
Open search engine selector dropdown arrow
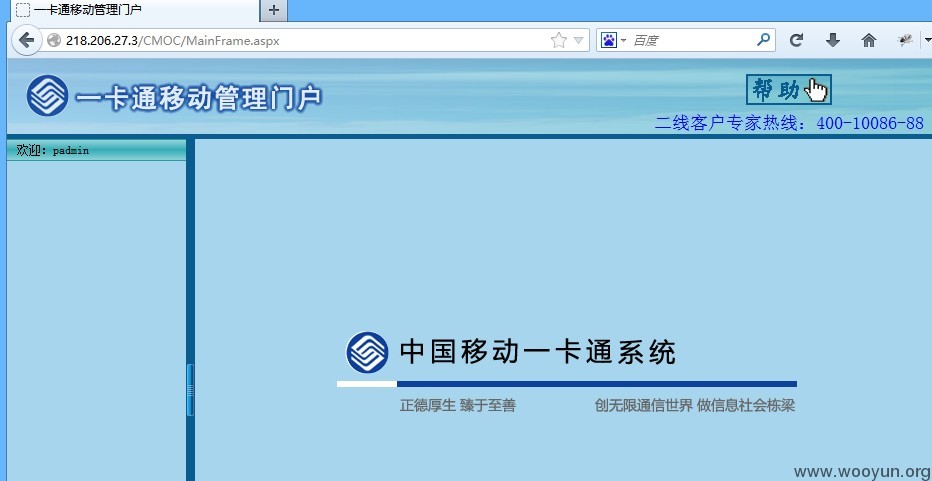(x=623, y=40)
